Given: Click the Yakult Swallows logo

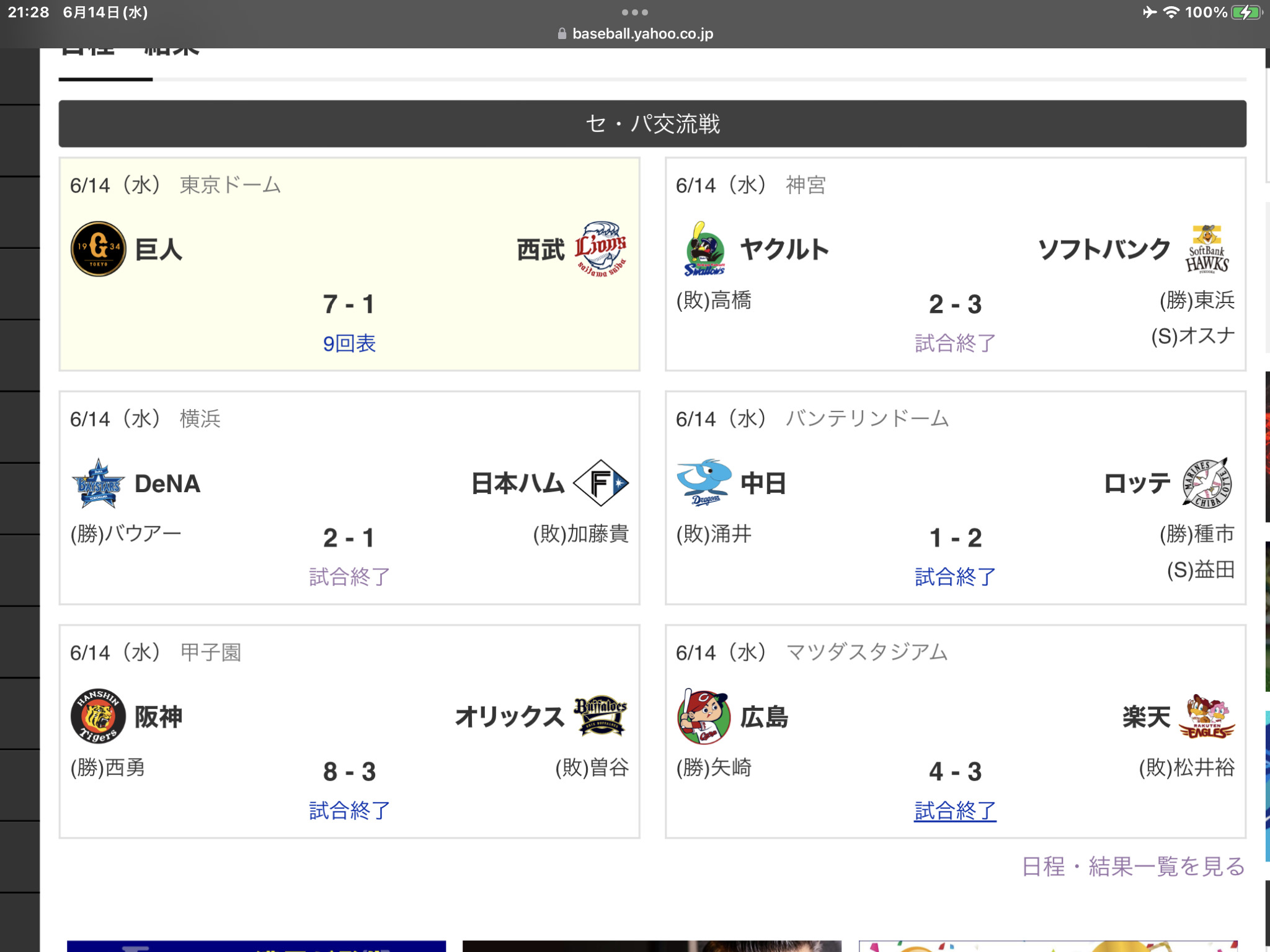Looking at the screenshot, I should [x=704, y=249].
